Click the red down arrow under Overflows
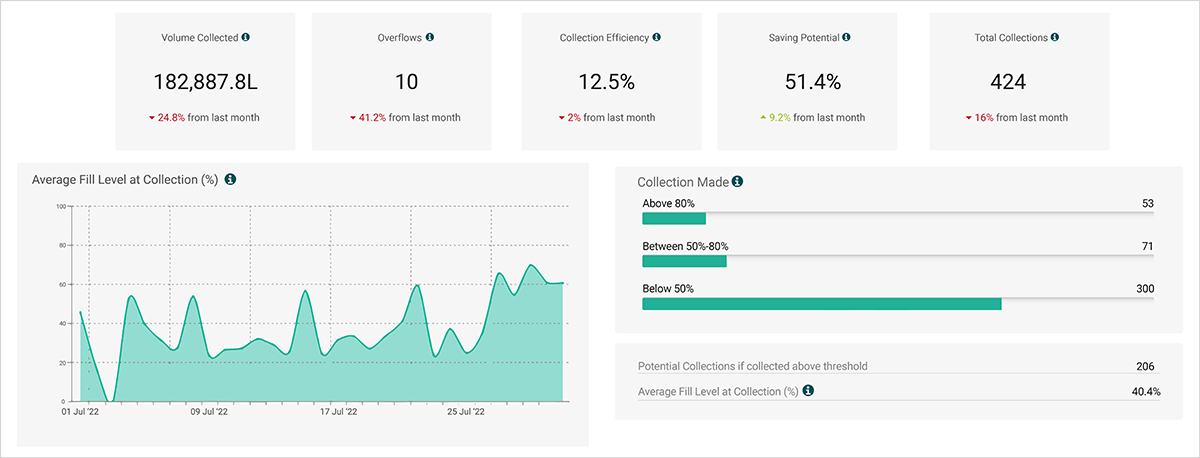The image size is (1200, 458). (353, 118)
